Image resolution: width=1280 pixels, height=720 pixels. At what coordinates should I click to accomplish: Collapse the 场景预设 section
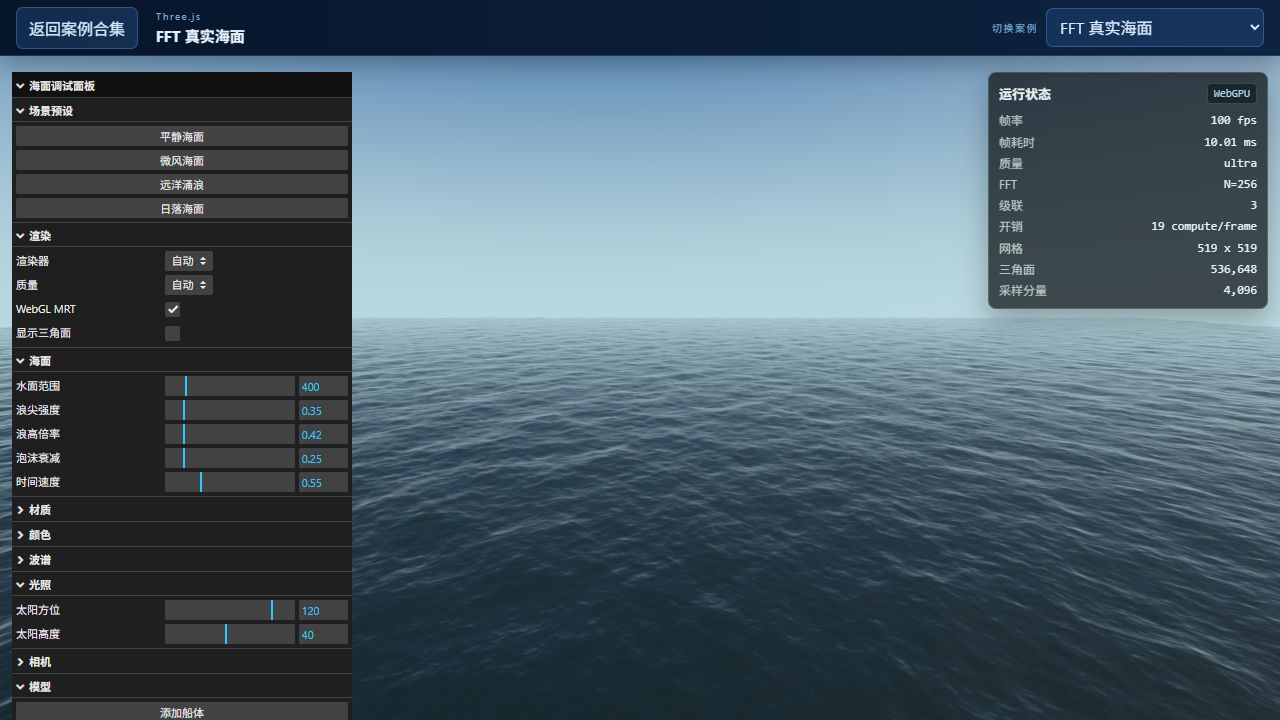click(x=182, y=111)
